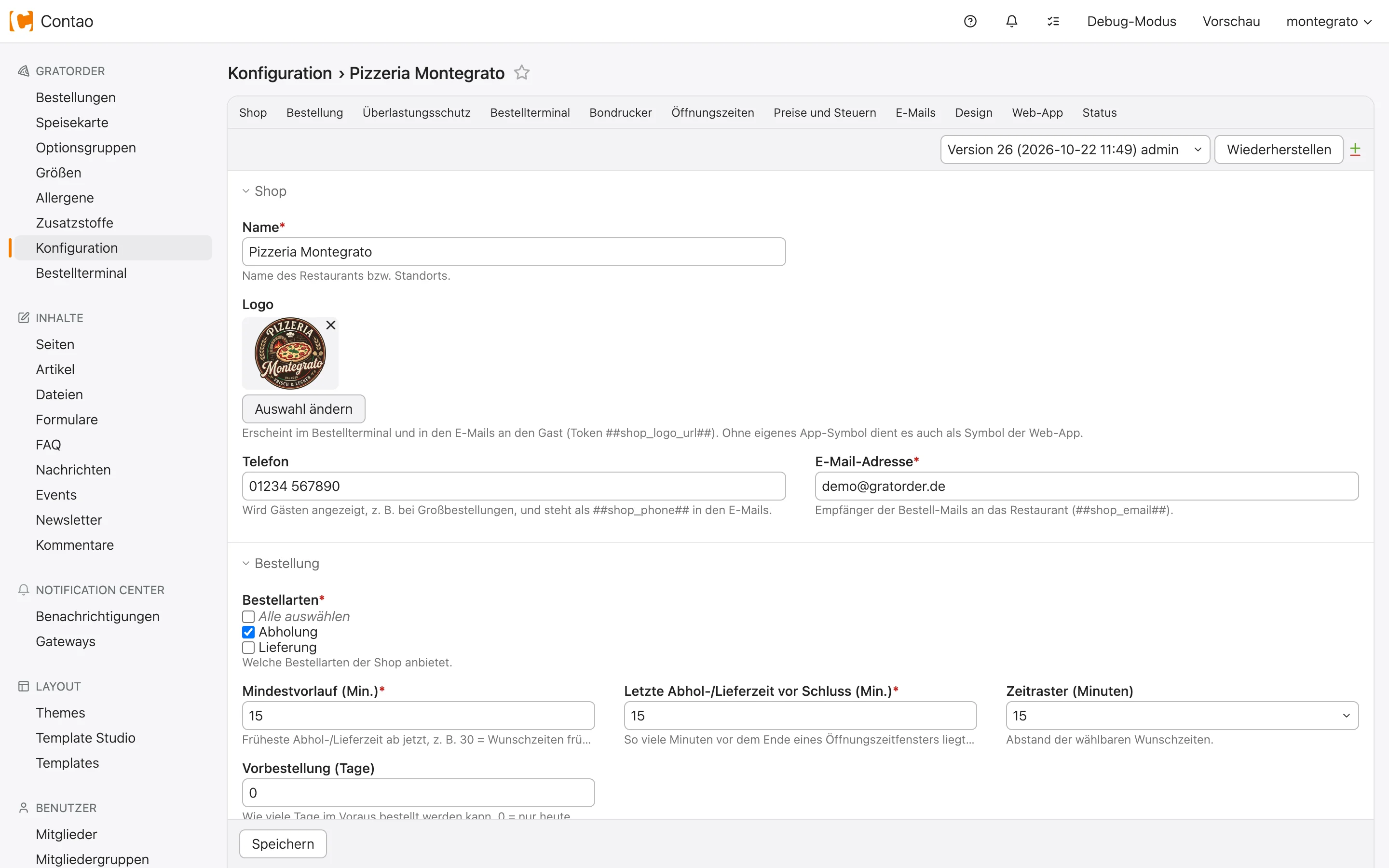
Task: Open Bestellungen in the sidebar
Action: 76,97
